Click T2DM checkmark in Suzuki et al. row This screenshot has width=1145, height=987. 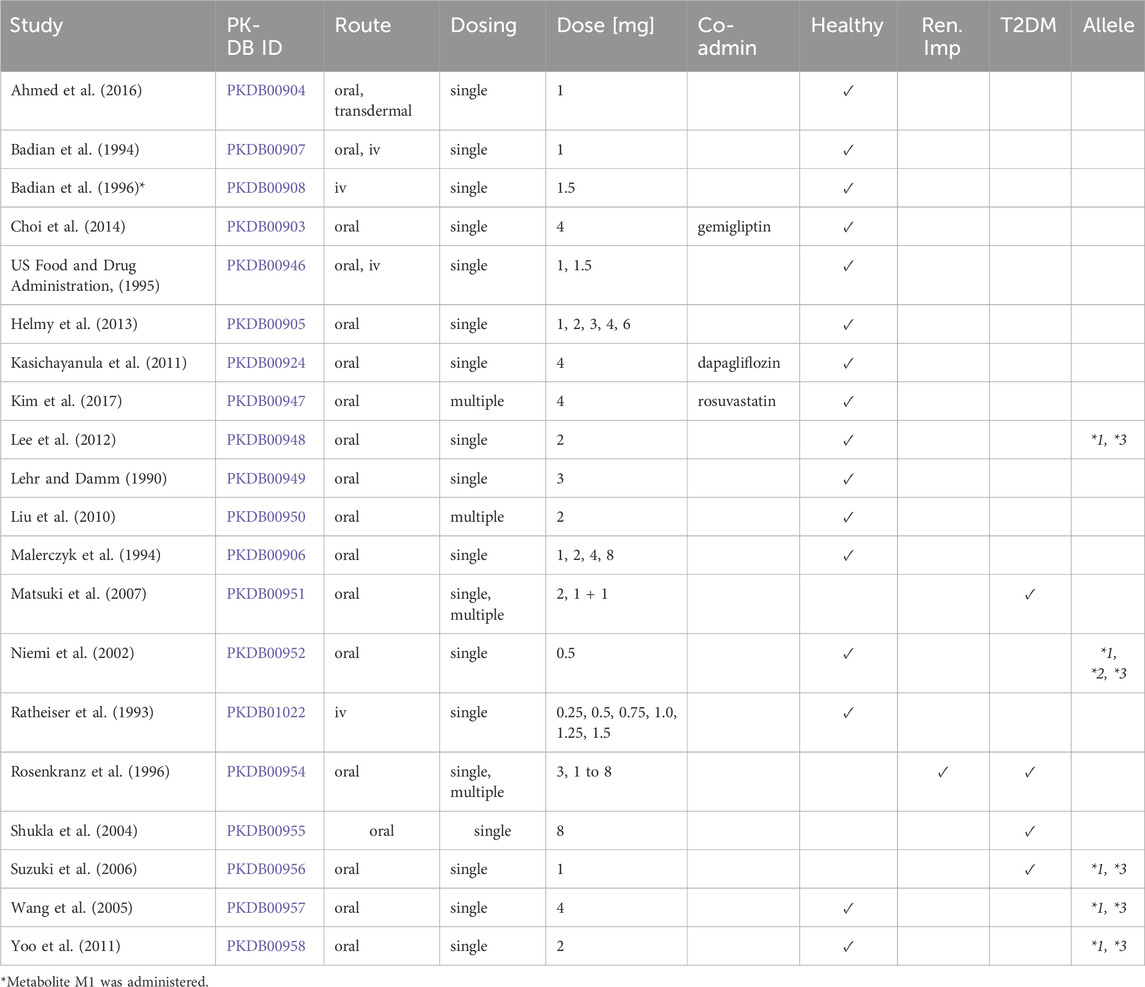click(x=1029, y=870)
